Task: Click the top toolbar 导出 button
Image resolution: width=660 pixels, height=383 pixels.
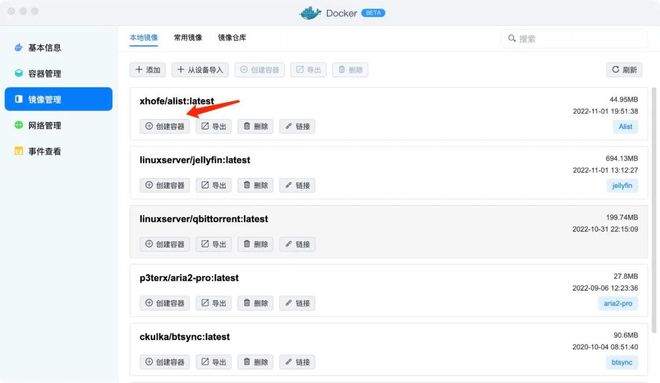Action: click(x=308, y=70)
